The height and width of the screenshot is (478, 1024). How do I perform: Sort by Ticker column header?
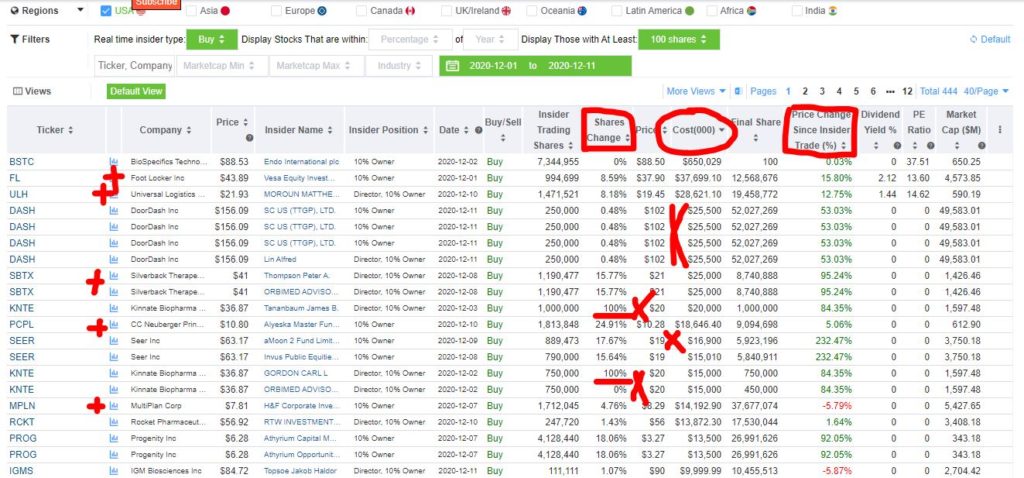[55, 130]
